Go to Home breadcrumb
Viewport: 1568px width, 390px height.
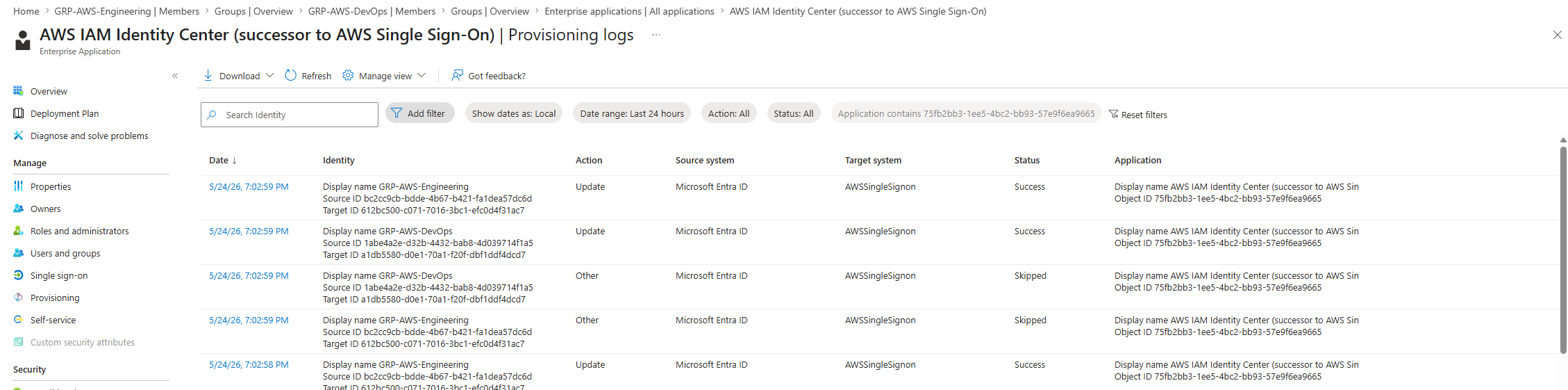point(26,11)
